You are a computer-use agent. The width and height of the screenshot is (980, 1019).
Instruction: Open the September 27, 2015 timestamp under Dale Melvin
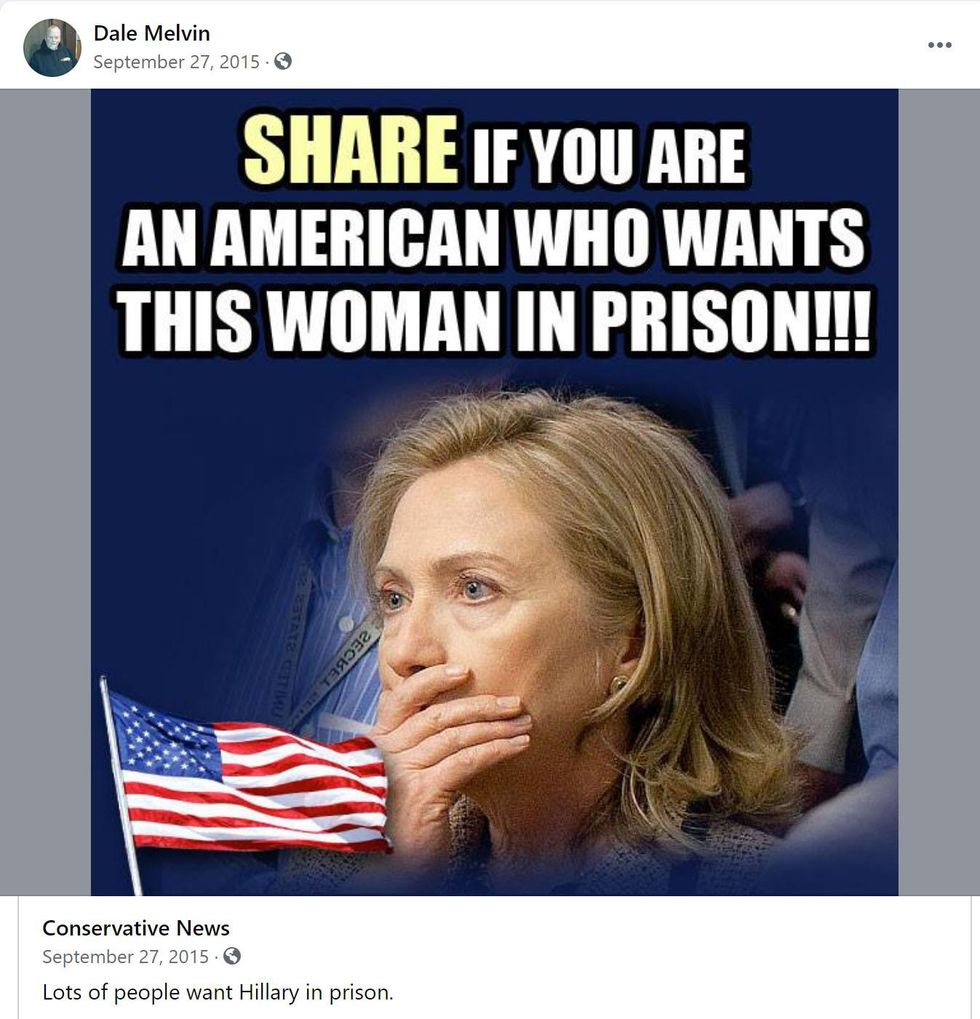coord(176,62)
